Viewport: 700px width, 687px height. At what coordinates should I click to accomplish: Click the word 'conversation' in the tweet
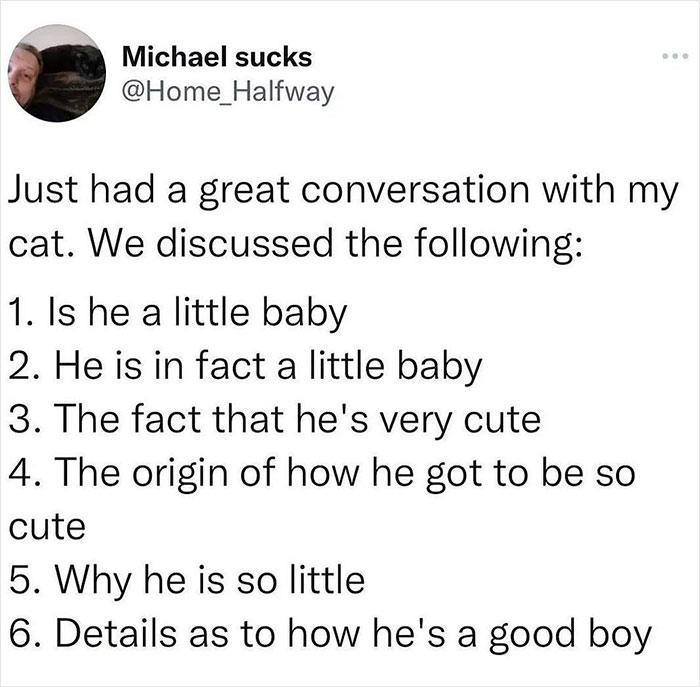(415, 189)
